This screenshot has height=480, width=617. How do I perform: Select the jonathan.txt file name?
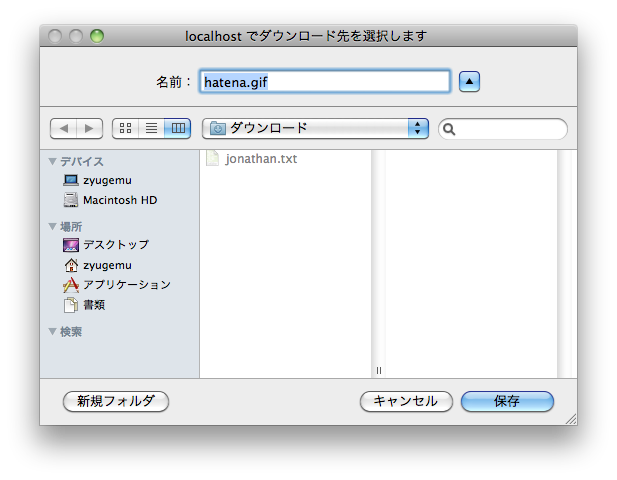pyautogui.click(x=261, y=159)
